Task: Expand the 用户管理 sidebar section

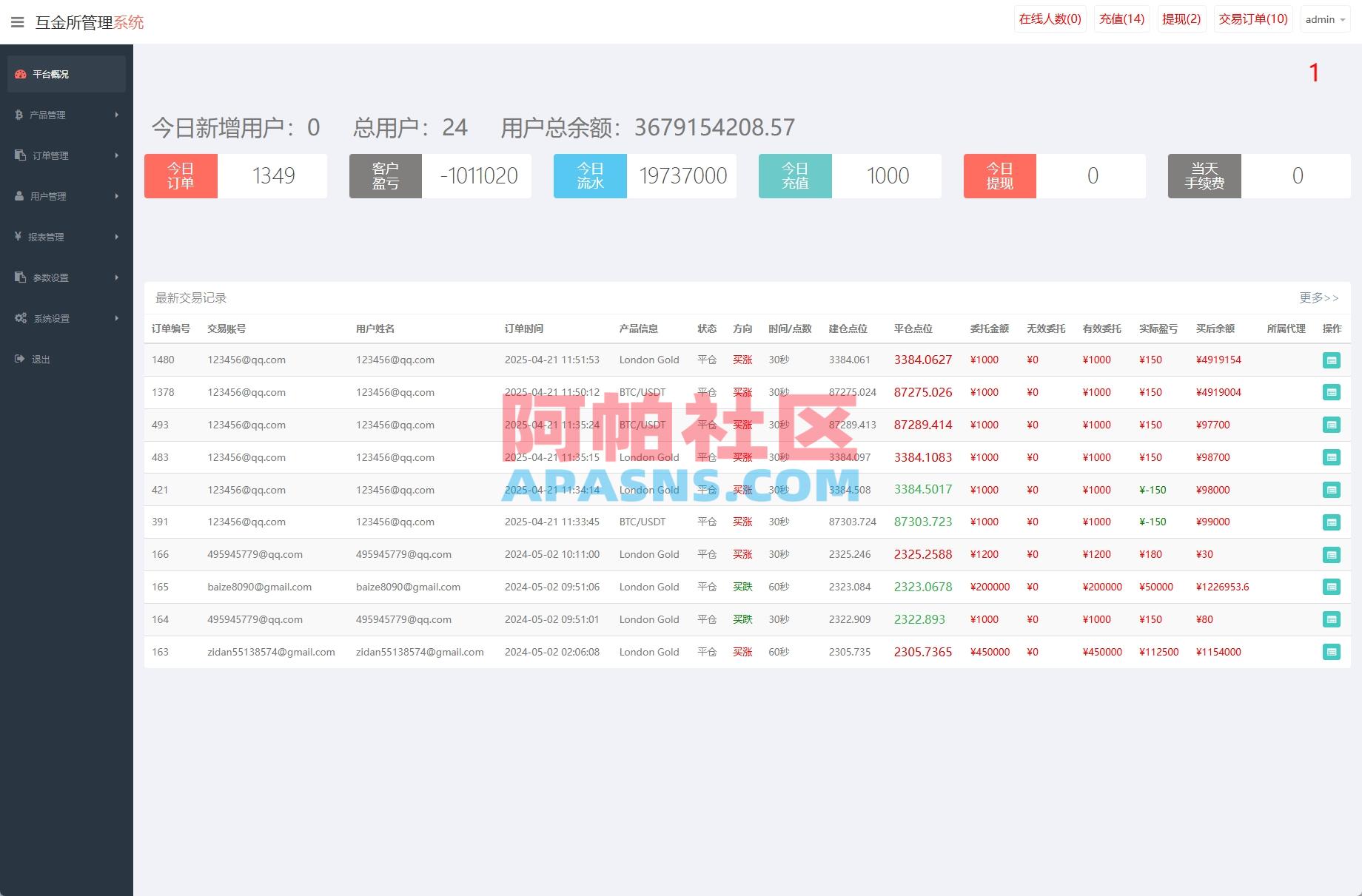Action: pyautogui.click(x=50, y=196)
